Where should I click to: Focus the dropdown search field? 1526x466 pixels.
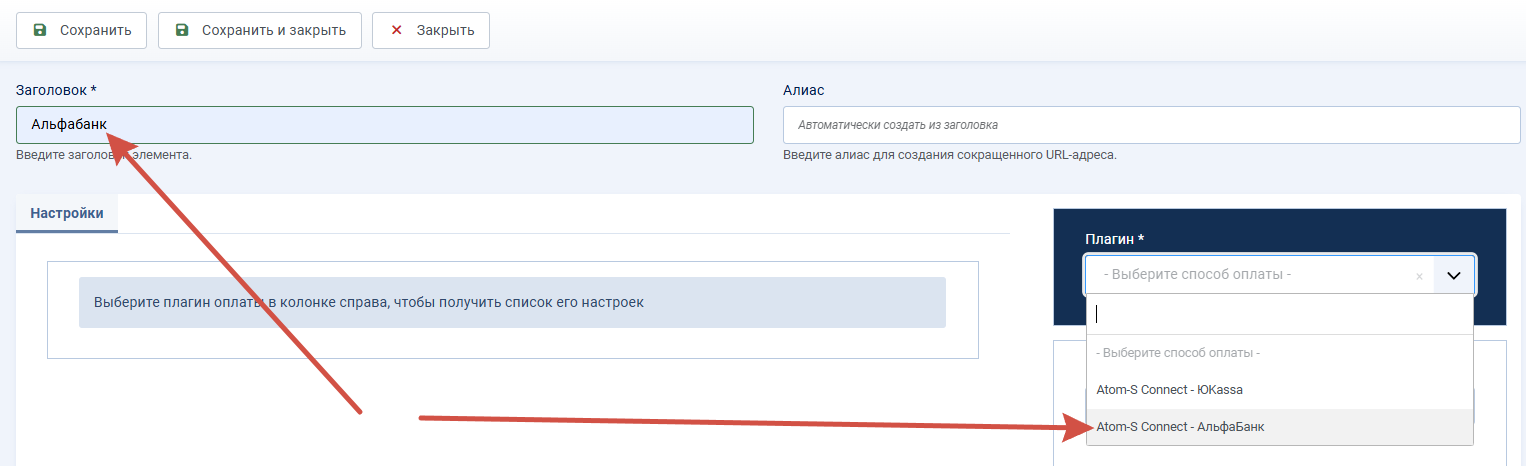pyautogui.click(x=1279, y=314)
